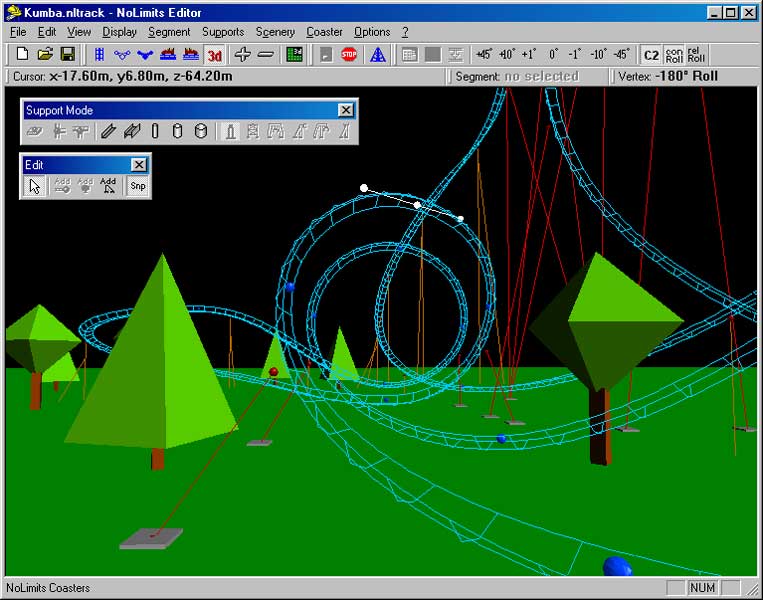The height and width of the screenshot is (600, 763).
Task: Toggle the Snp snap button
Action: 138,186
